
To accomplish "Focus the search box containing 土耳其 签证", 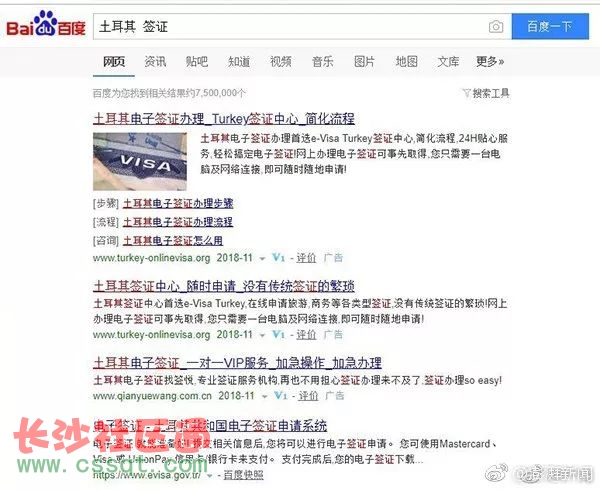I will 291,26.
